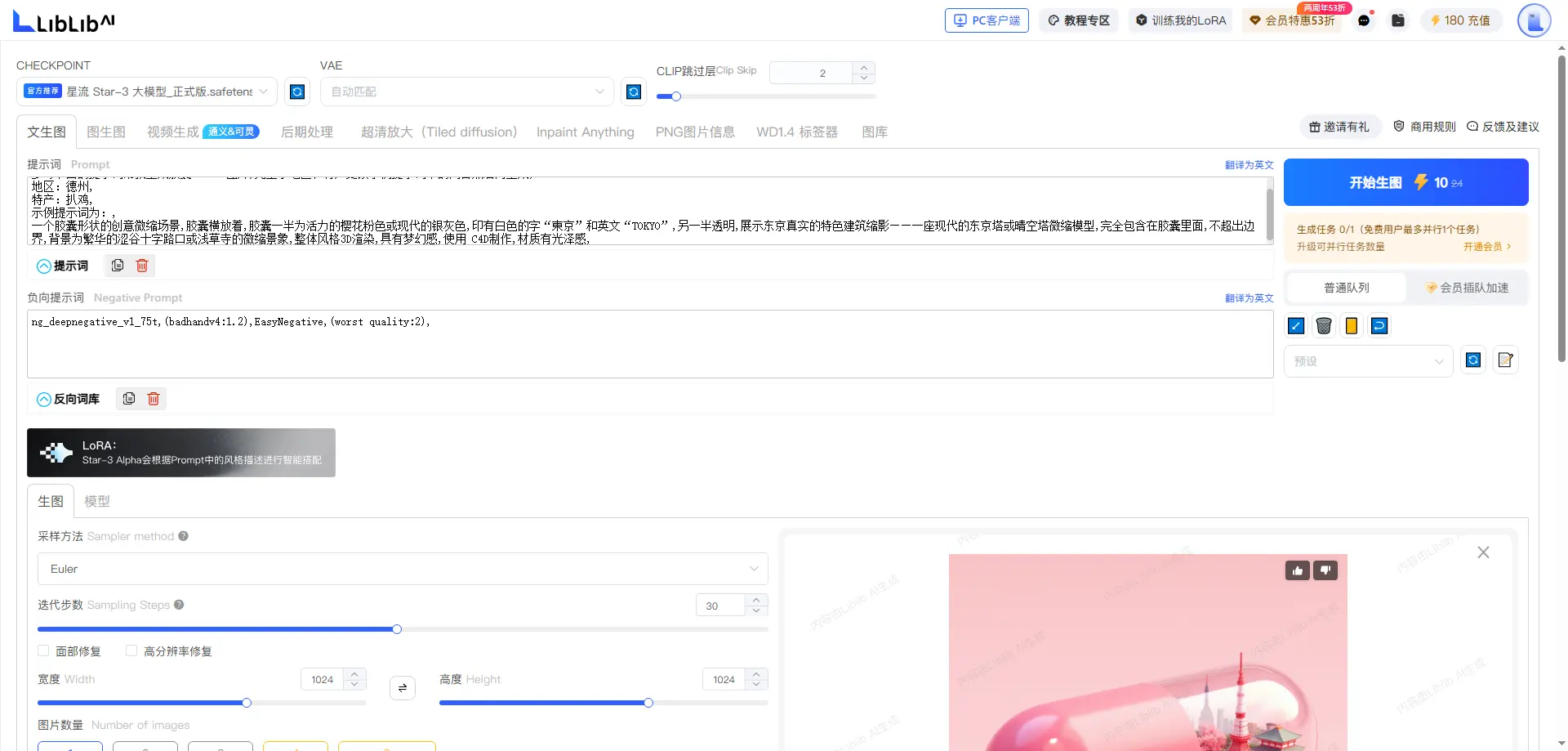The height and width of the screenshot is (751, 1568).
Task: Give the generated image a thumbs up
Action: point(1298,570)
